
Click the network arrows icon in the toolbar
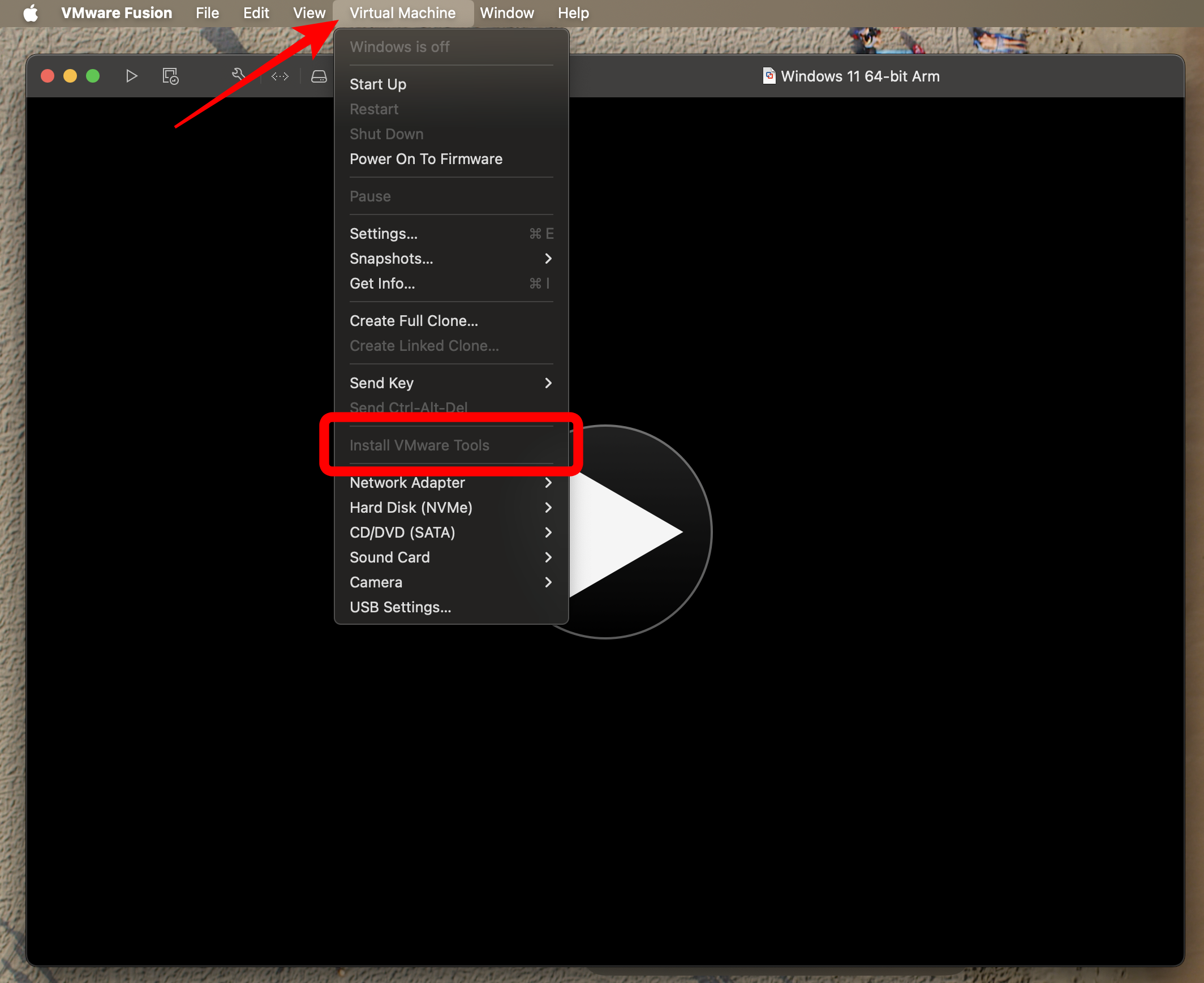tap(279, 76)
